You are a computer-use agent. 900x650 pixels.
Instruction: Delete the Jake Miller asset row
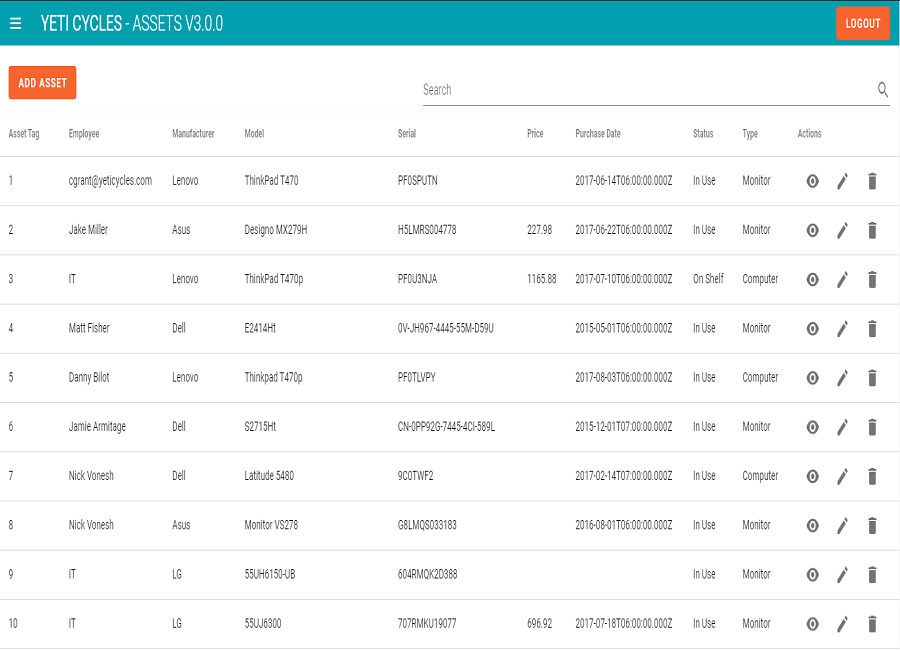pos(872,230)
